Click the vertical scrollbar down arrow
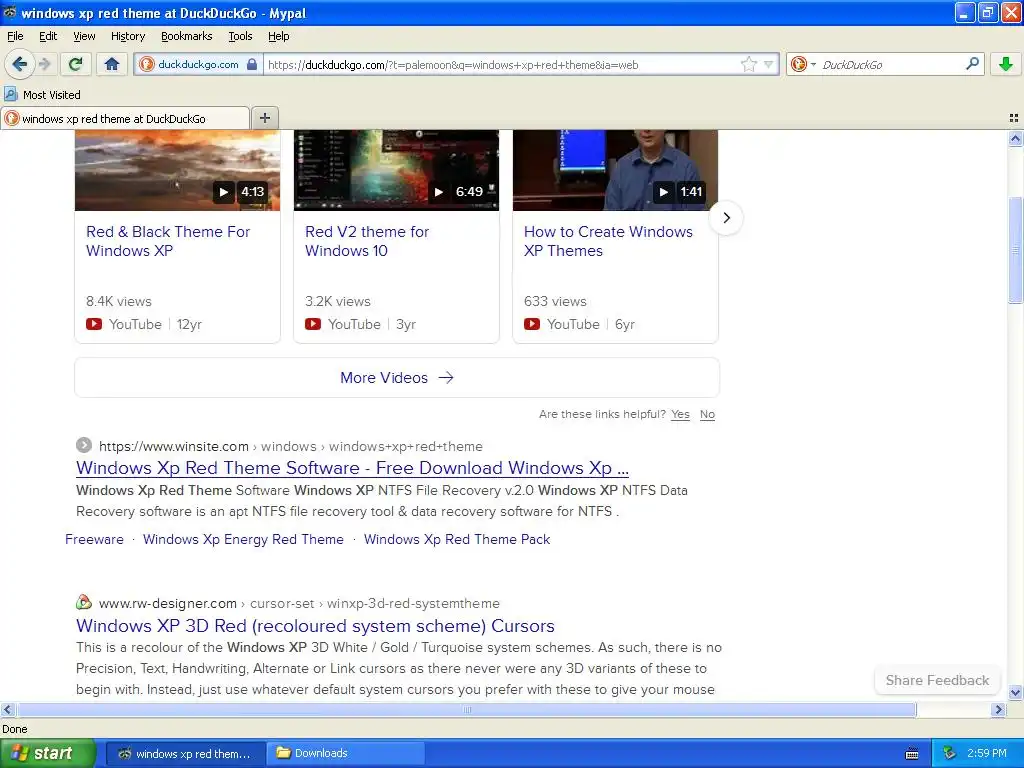The height and width of the screenshot is (768, 1024). point(1015,692)
